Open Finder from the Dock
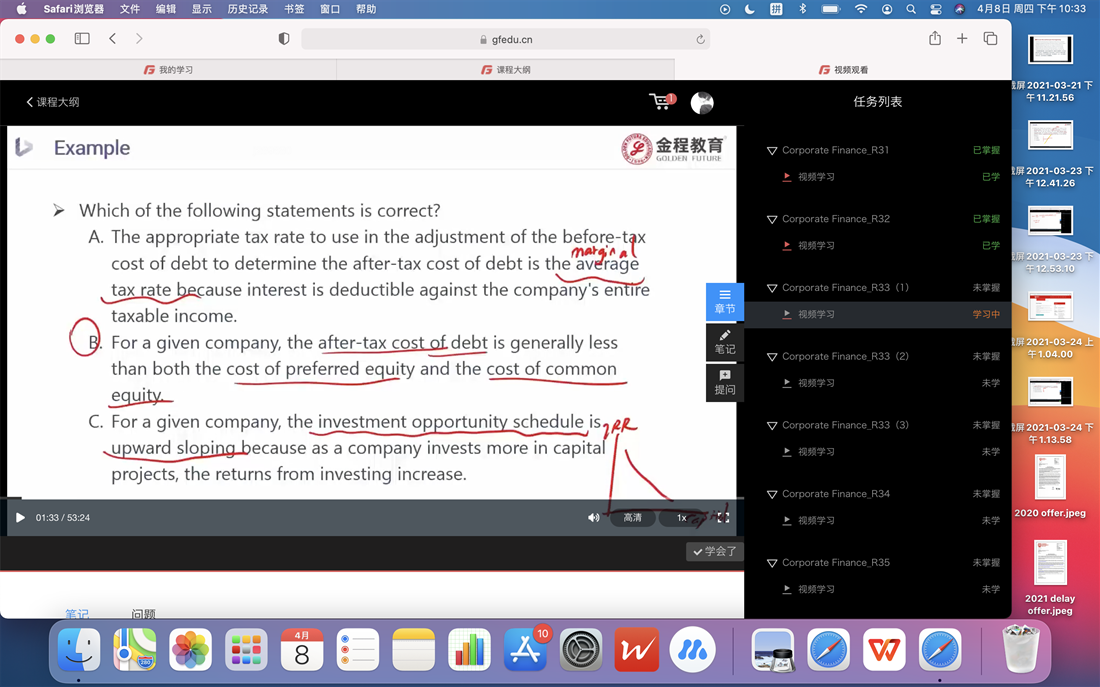1100x687 pixels. click(x=79, y=650)
